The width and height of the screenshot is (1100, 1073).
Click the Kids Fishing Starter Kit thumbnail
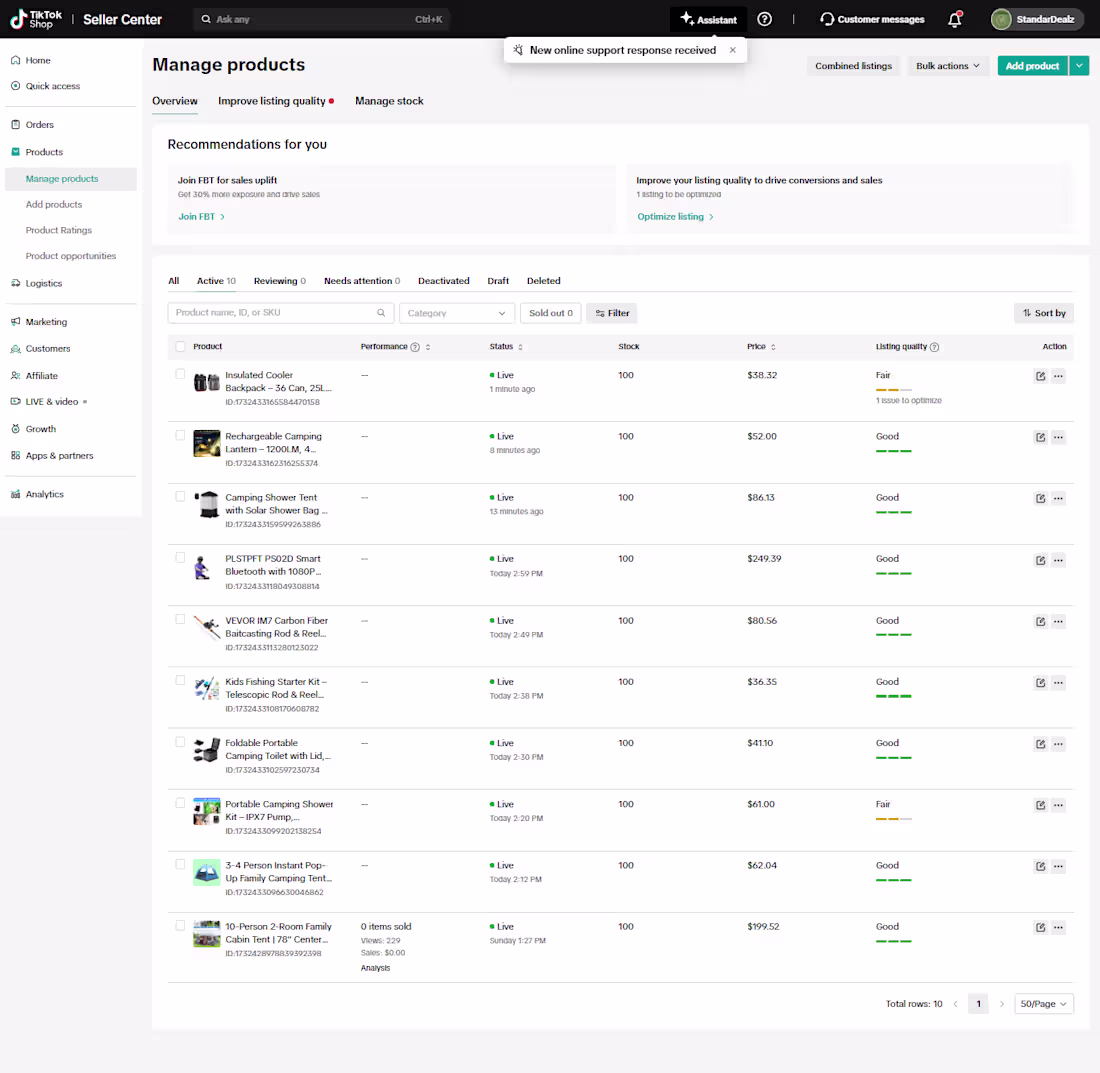click(x=206, y=688)
